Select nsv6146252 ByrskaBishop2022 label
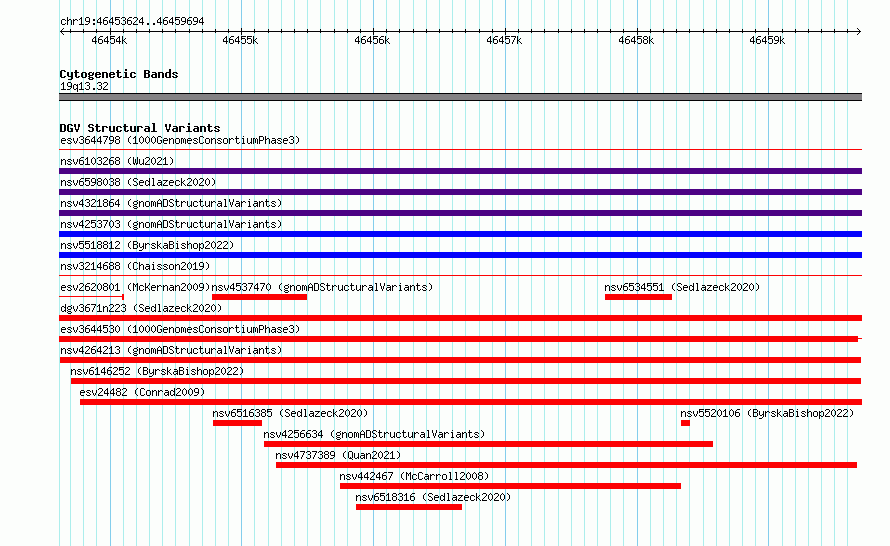Image resolution: width=890 pixels, height=546 pixels. [157, 371]
